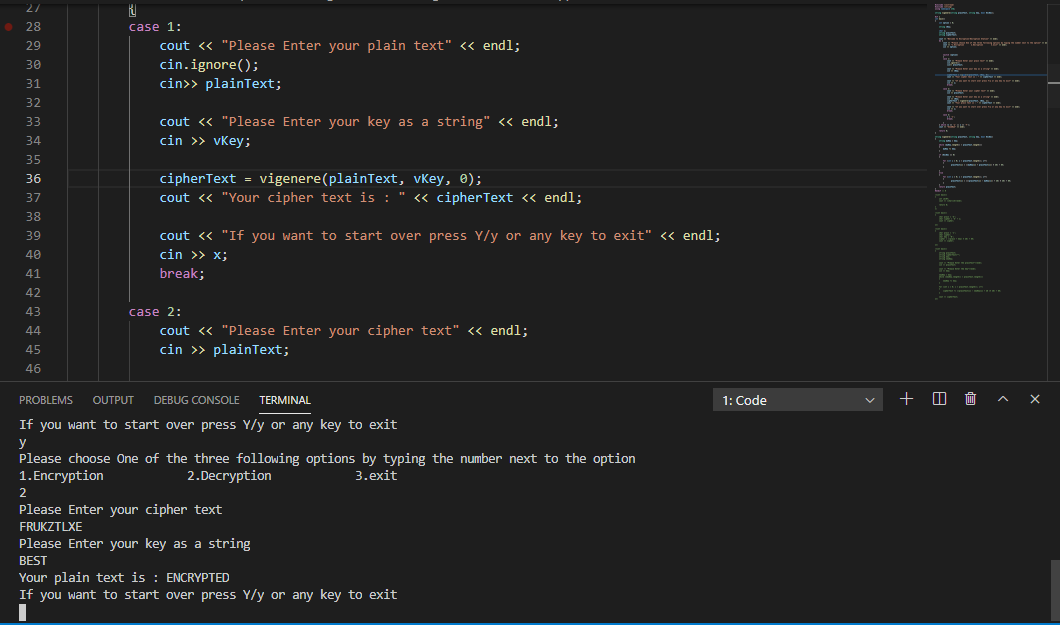Click 'cin >> x;' on line 40
1060x625 pixels.
pos(193,255)
